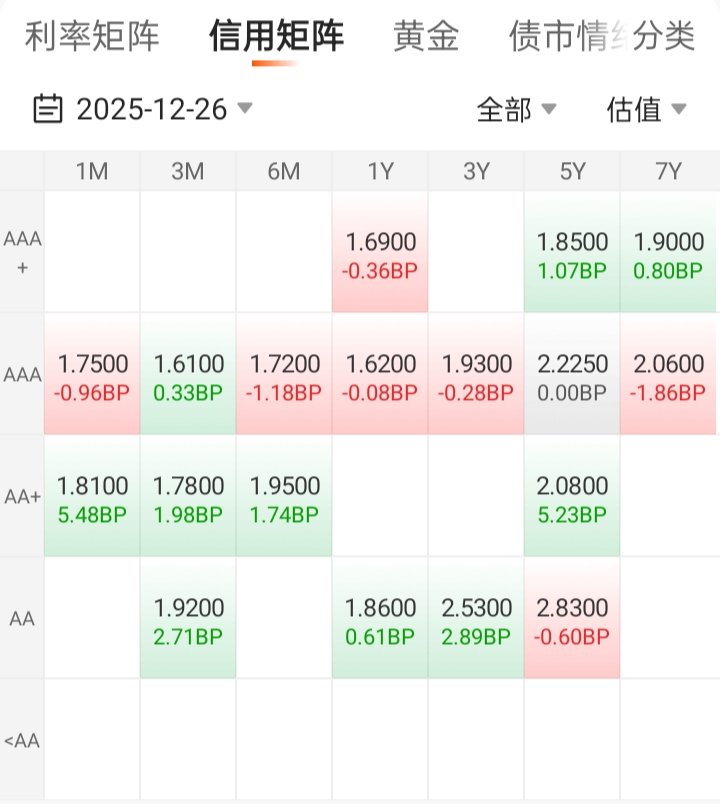Click the AA+ 1M cell showing 1.8100
720x804 pixels.
[92, 498]
